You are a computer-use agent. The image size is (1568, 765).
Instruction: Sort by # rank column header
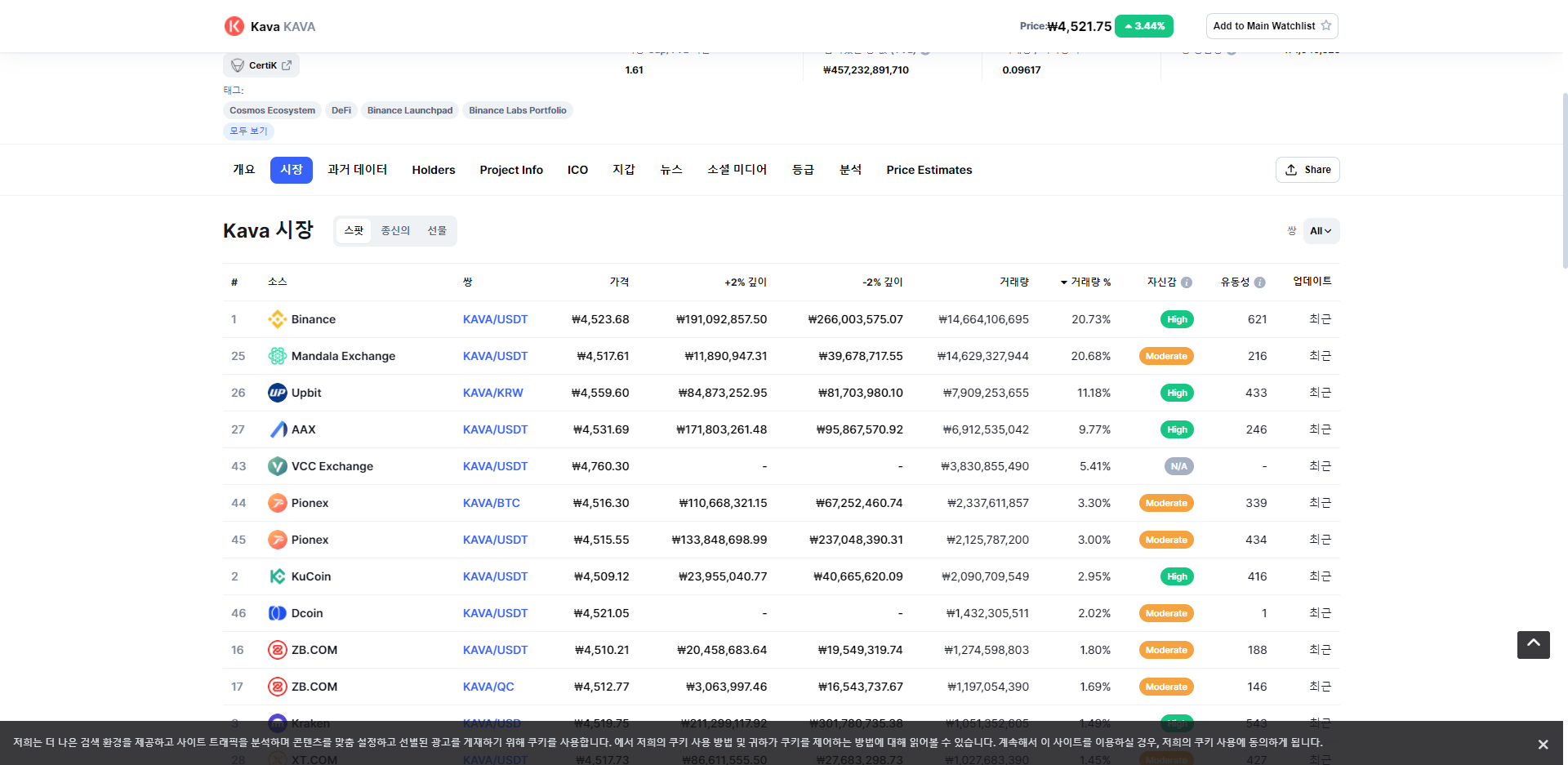point(234,282)
